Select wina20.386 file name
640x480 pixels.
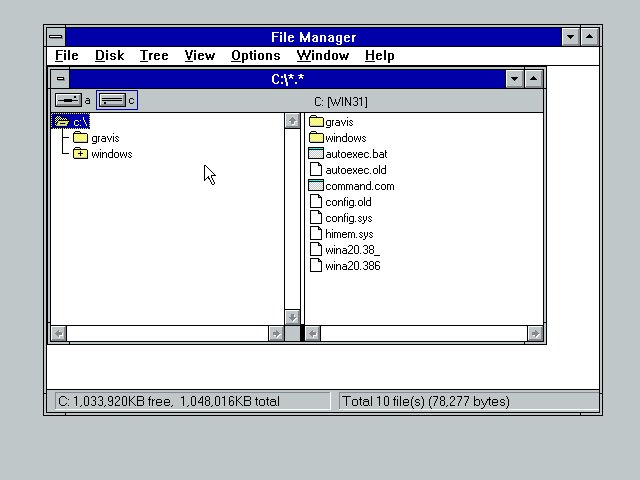(353, 266)
